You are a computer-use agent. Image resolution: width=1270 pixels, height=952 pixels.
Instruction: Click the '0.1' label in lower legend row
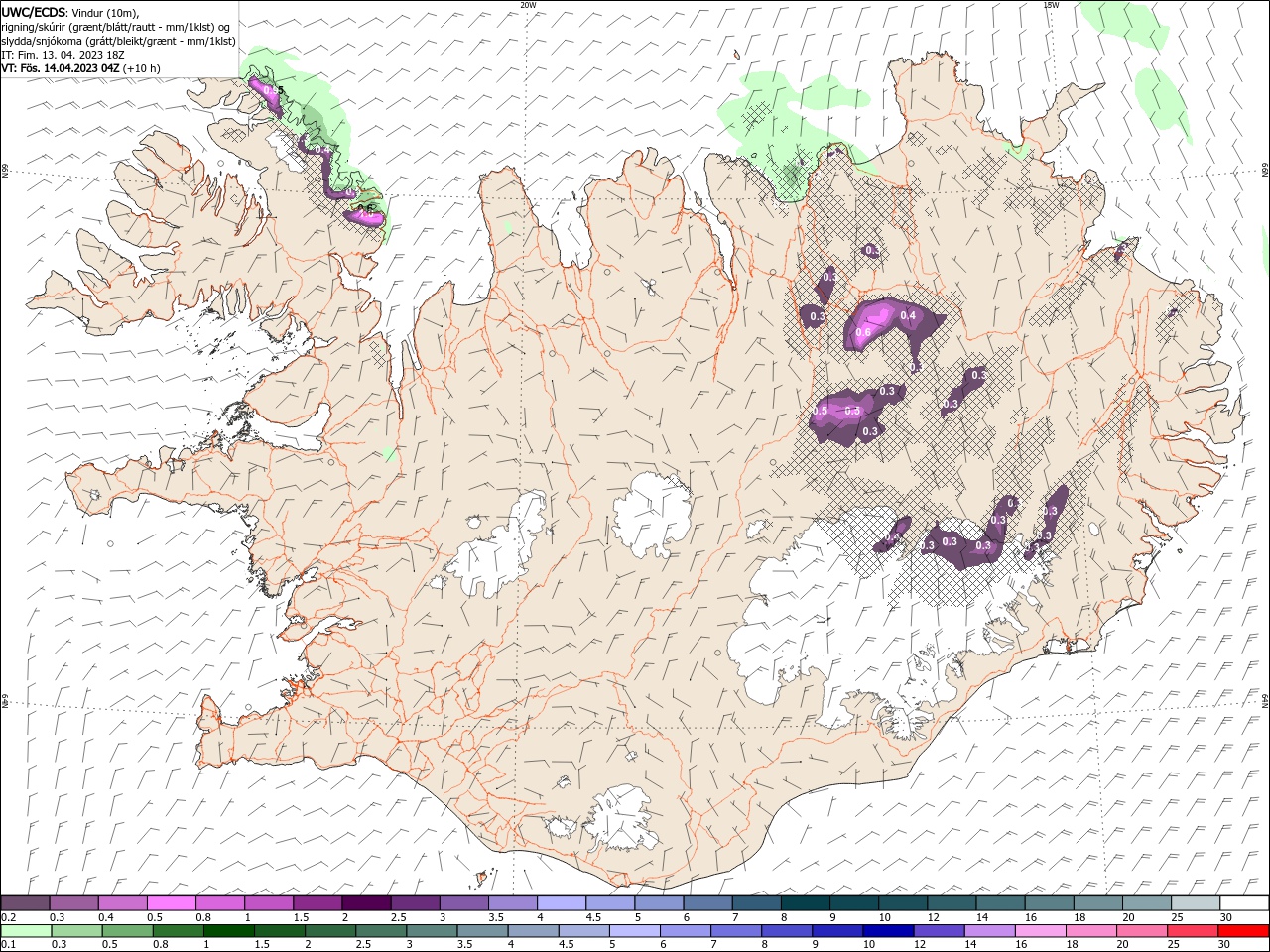click(x=8, y=945)
